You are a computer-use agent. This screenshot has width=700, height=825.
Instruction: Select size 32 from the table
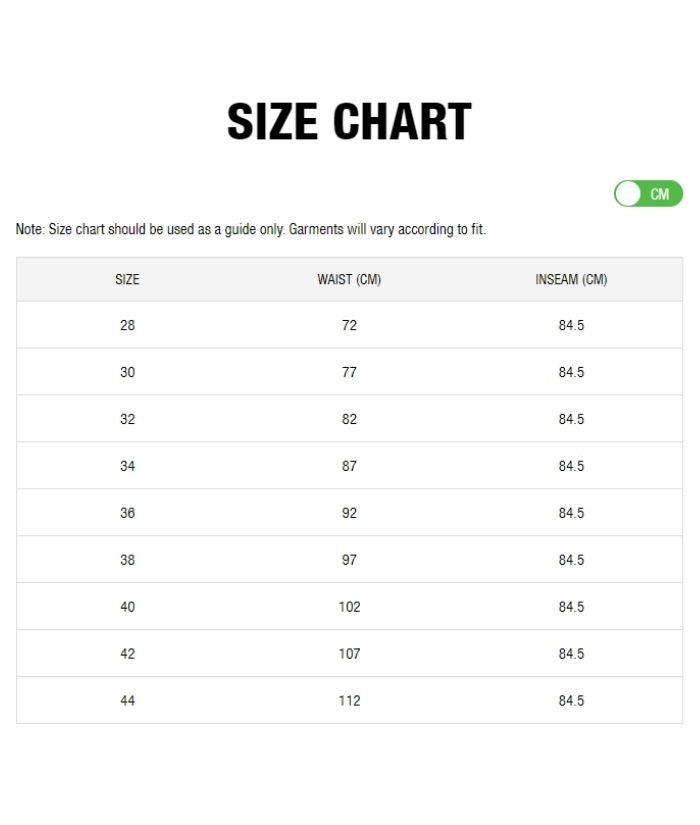[127, 419]
